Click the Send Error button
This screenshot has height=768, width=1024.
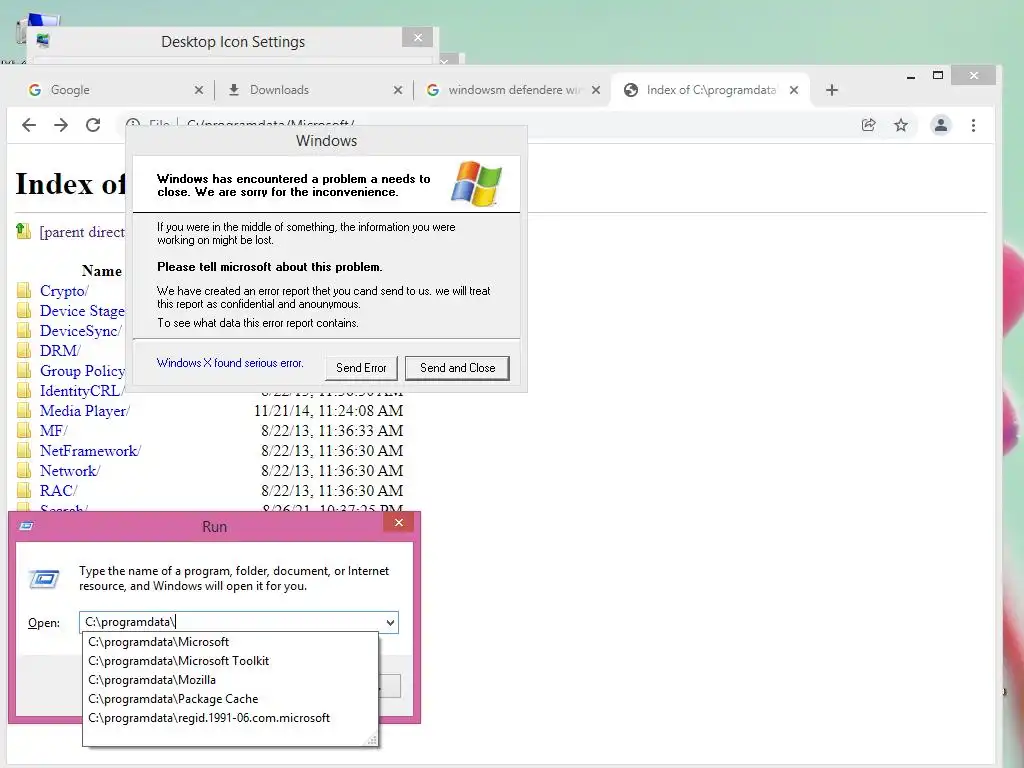click(x=361, y=368)
